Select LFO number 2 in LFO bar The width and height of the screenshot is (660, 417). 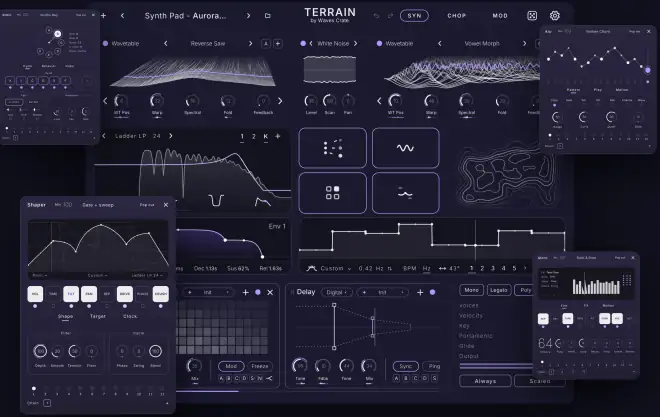(482, 268)
